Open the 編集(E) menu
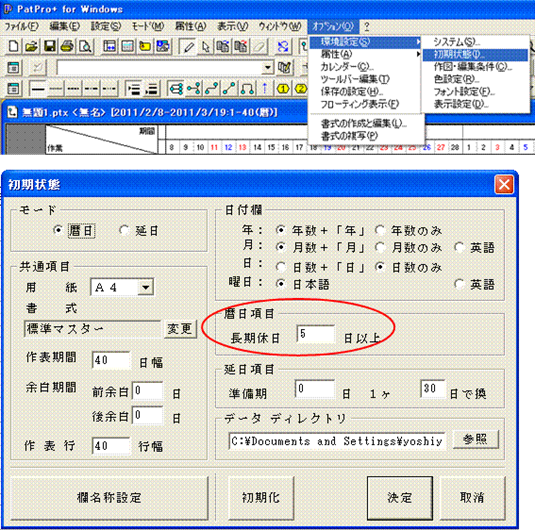Screen dimensions: 535x530 click(x=65, y=26)
